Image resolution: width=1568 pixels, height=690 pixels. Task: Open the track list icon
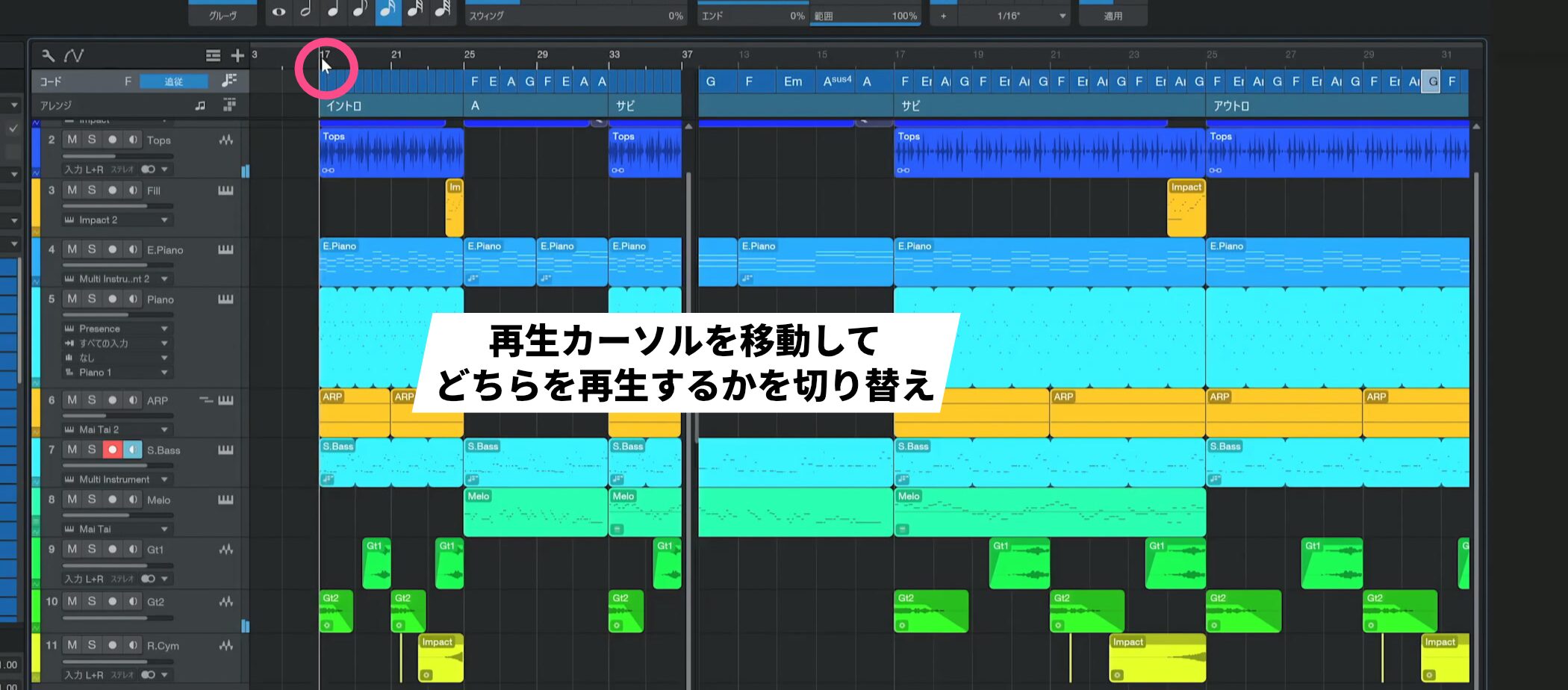[213, 55]
